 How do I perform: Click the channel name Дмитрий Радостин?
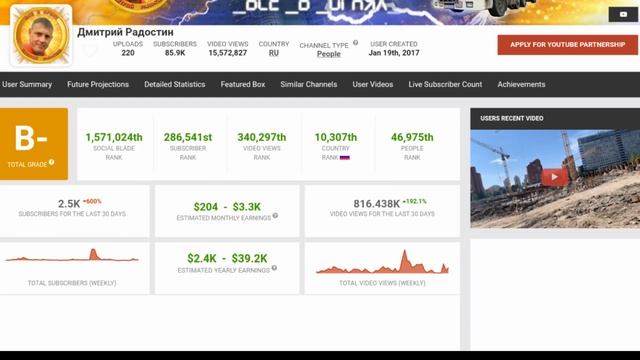[125, 32]
